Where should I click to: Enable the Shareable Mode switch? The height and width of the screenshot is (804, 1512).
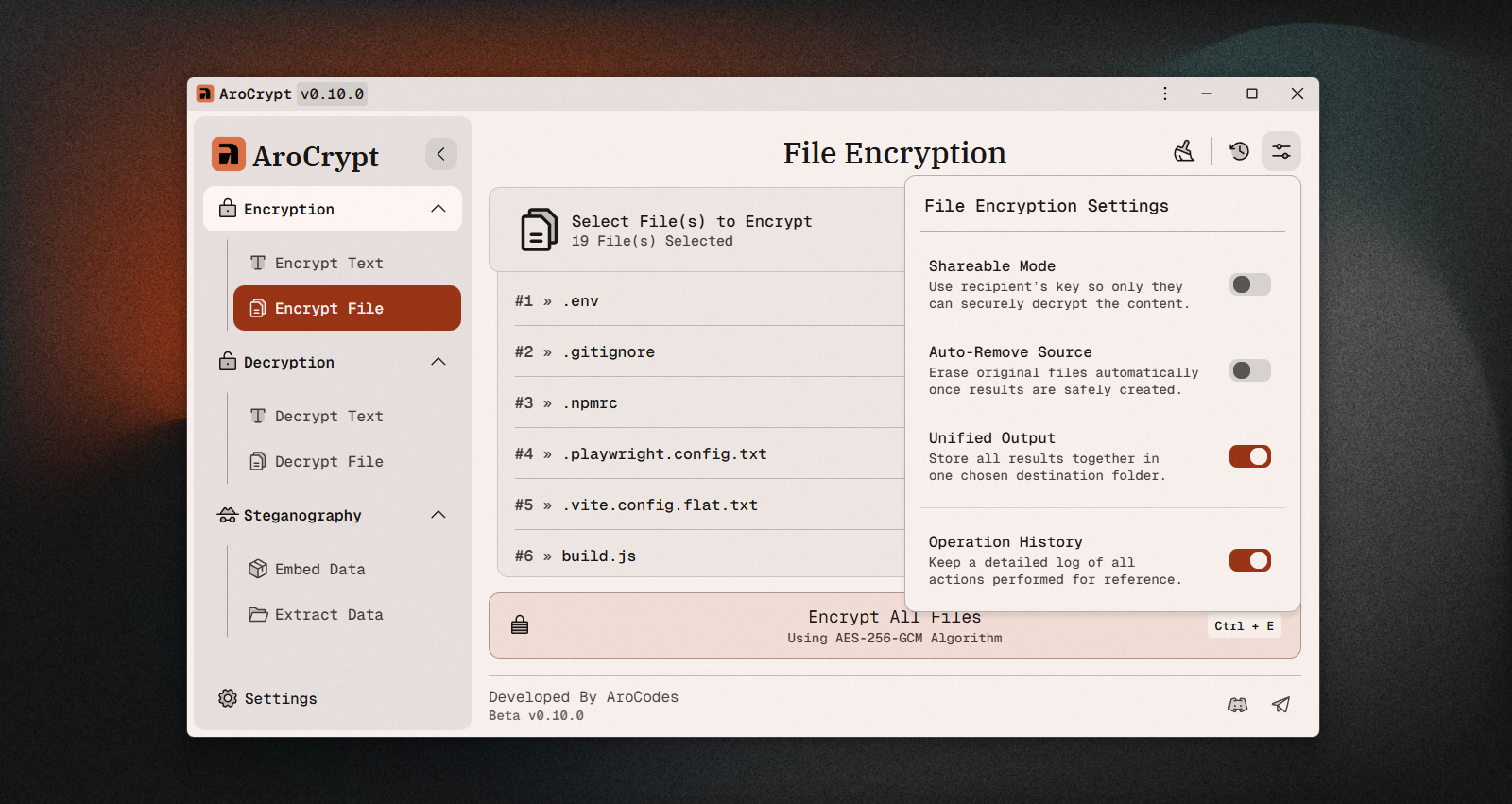pos(1250,284)
